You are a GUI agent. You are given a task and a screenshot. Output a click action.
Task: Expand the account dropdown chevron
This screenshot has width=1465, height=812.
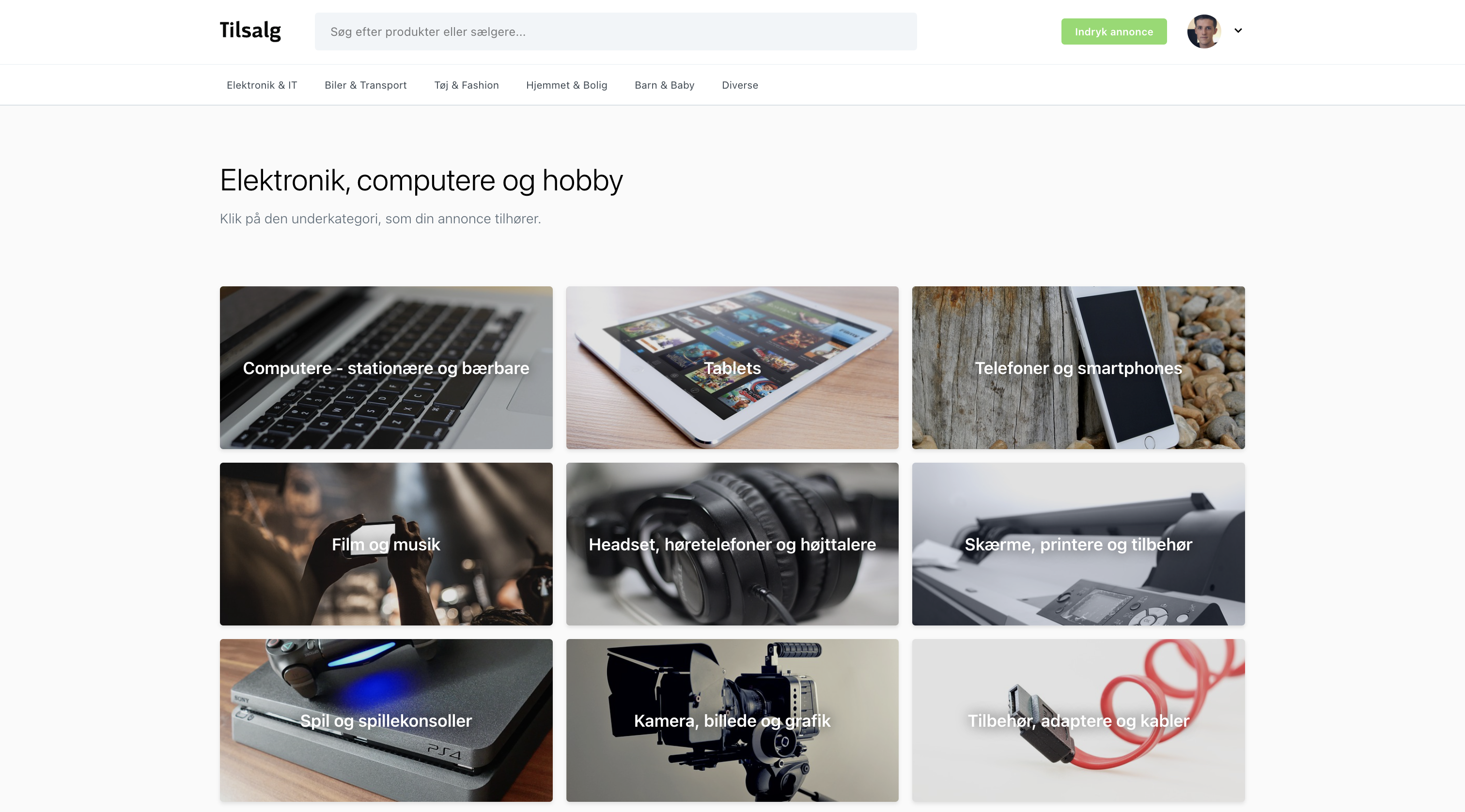pos(1238,31)
